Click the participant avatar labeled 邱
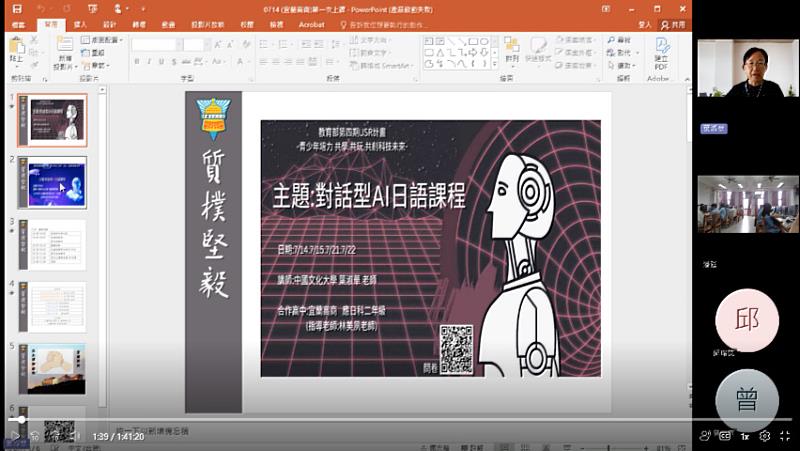This screenshot has height=451, width=800. pos(747,320)
